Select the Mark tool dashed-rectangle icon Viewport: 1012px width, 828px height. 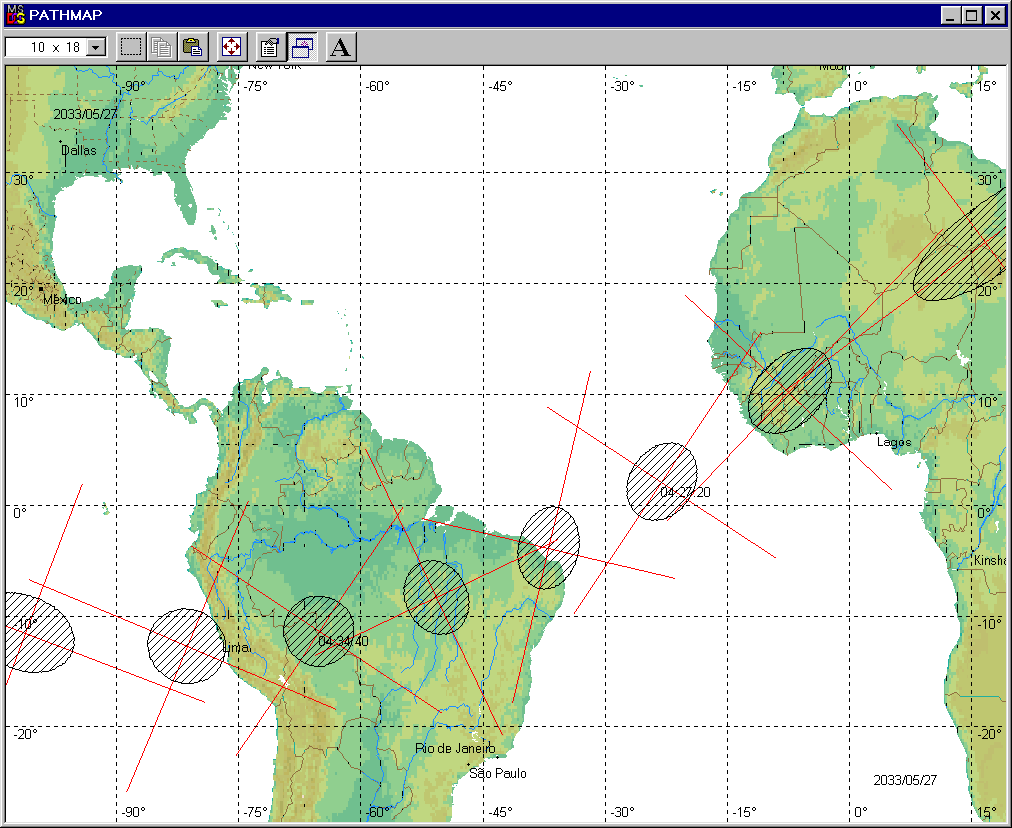click(131, 47)
